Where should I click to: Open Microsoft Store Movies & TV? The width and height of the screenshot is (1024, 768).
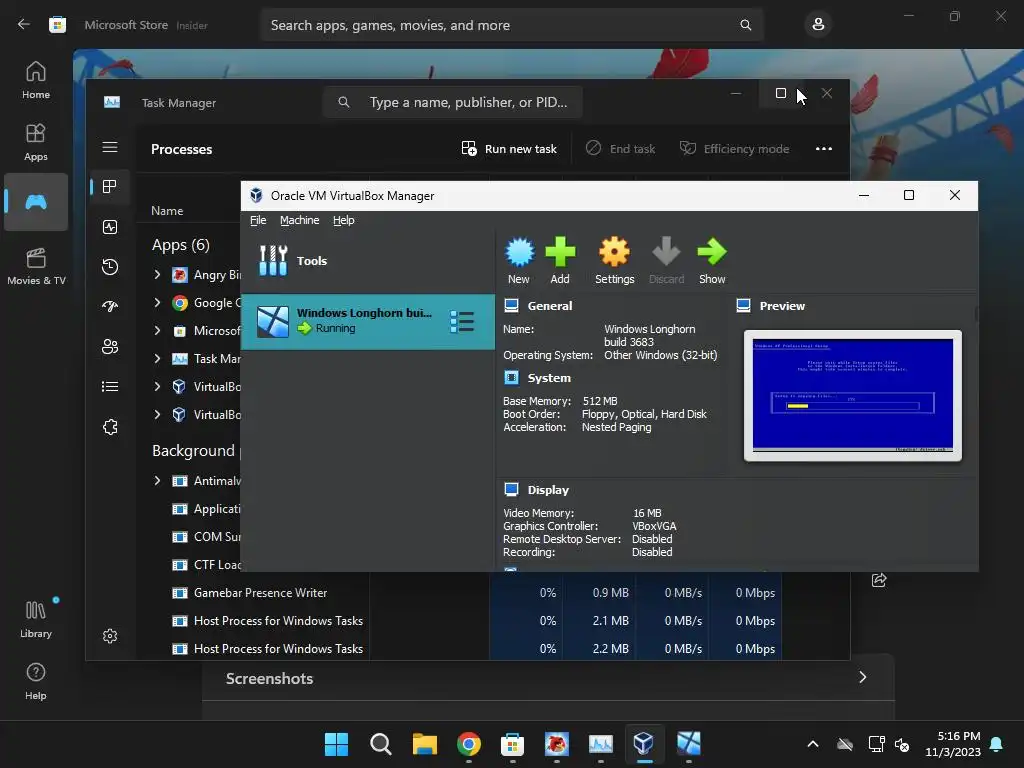point(36,266)
